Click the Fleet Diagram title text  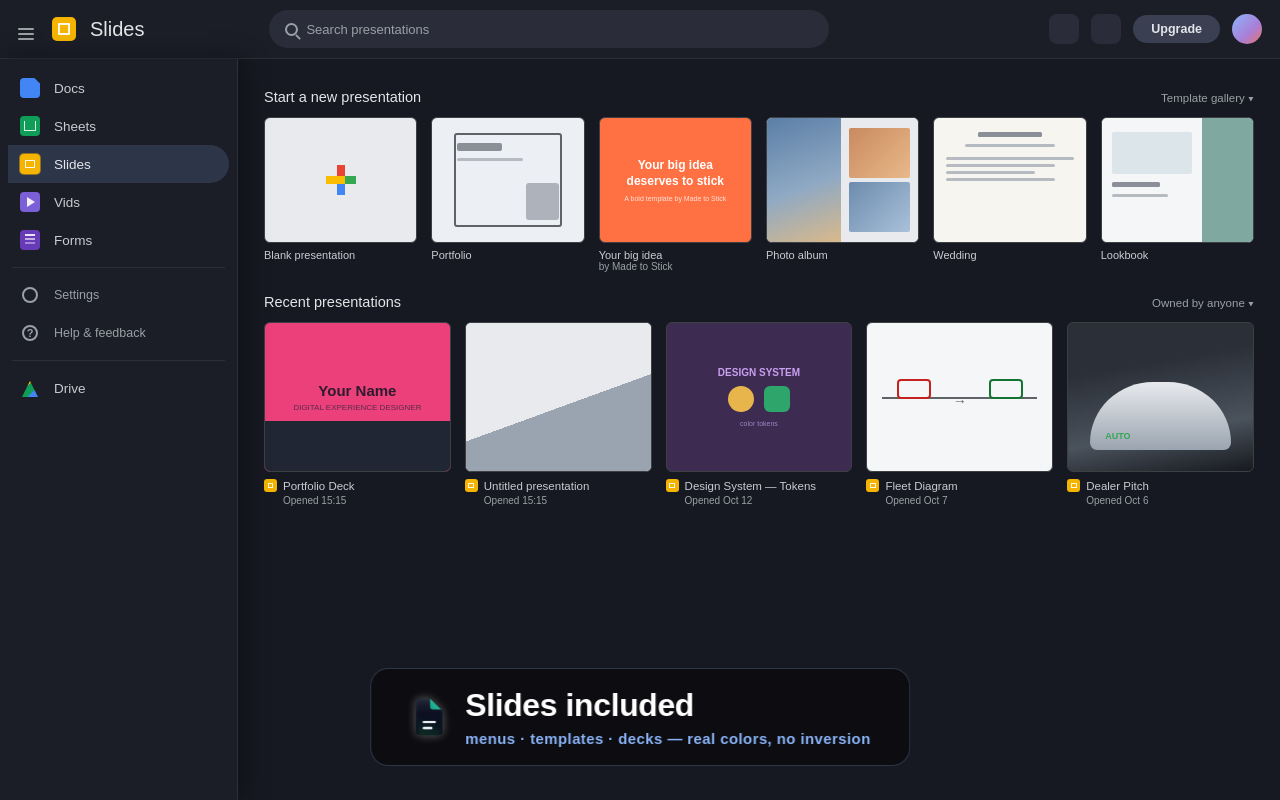point(921,486)
